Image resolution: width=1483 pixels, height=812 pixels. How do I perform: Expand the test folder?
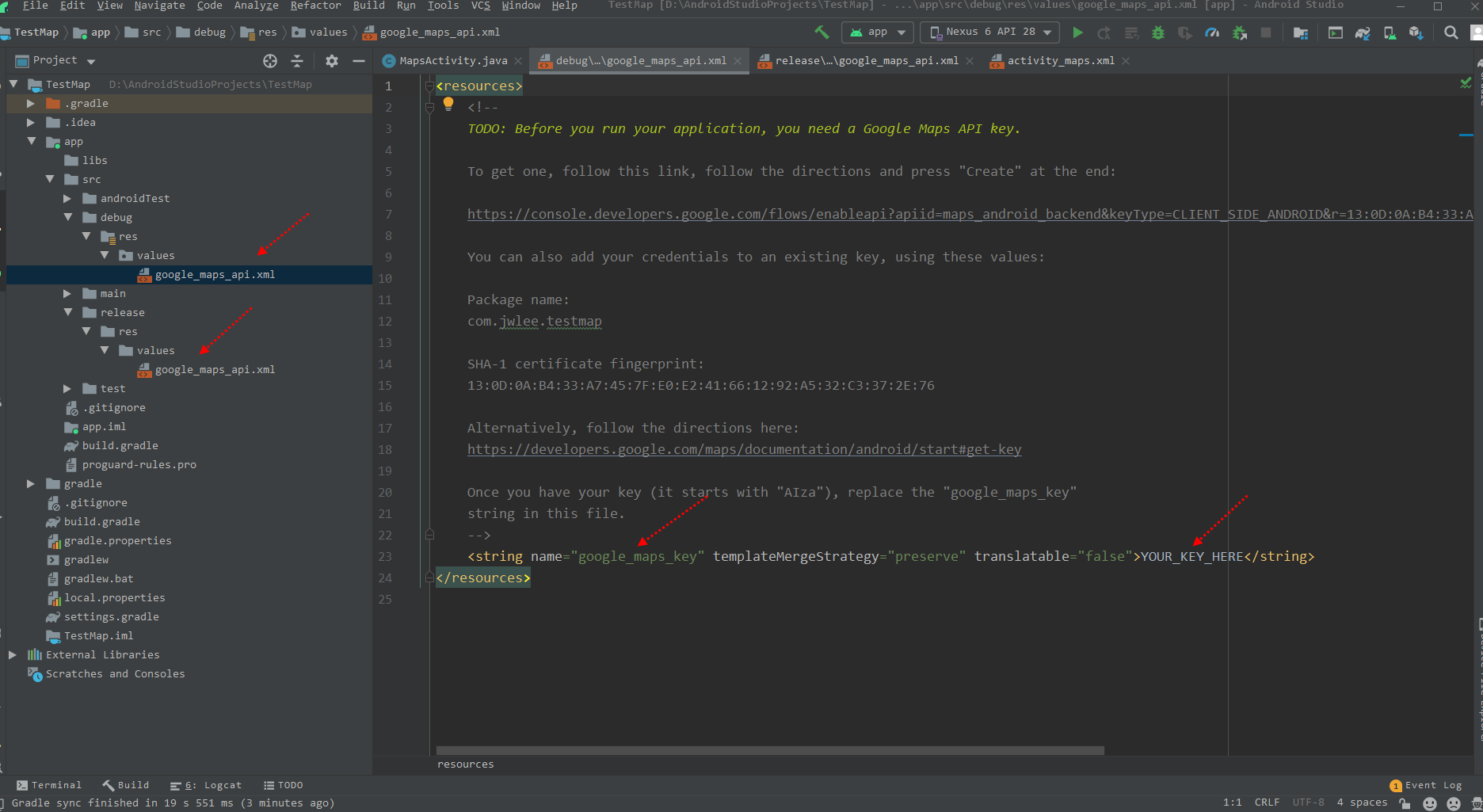point(67,388)
